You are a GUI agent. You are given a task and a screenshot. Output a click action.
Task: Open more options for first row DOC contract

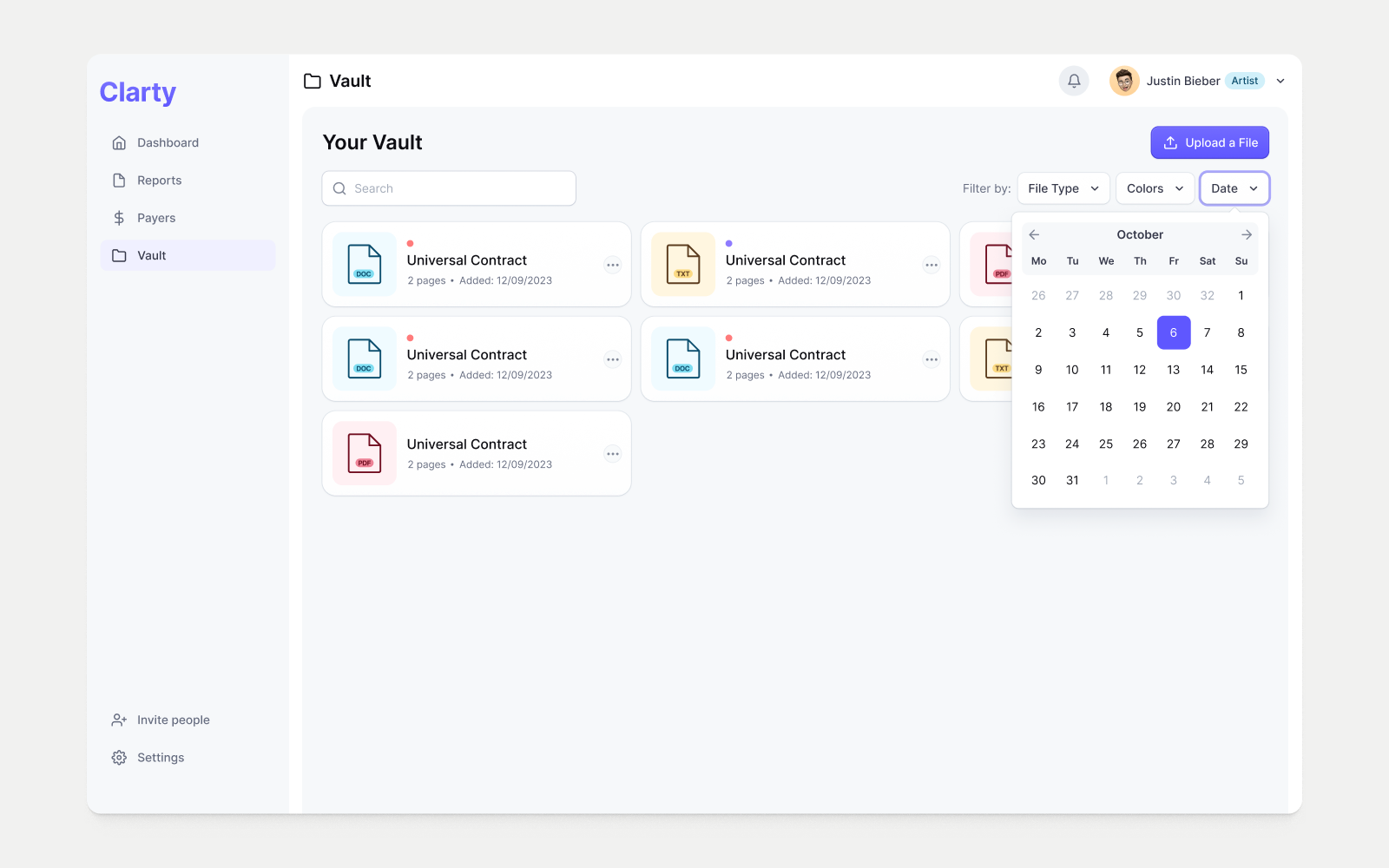pos(613,265)
